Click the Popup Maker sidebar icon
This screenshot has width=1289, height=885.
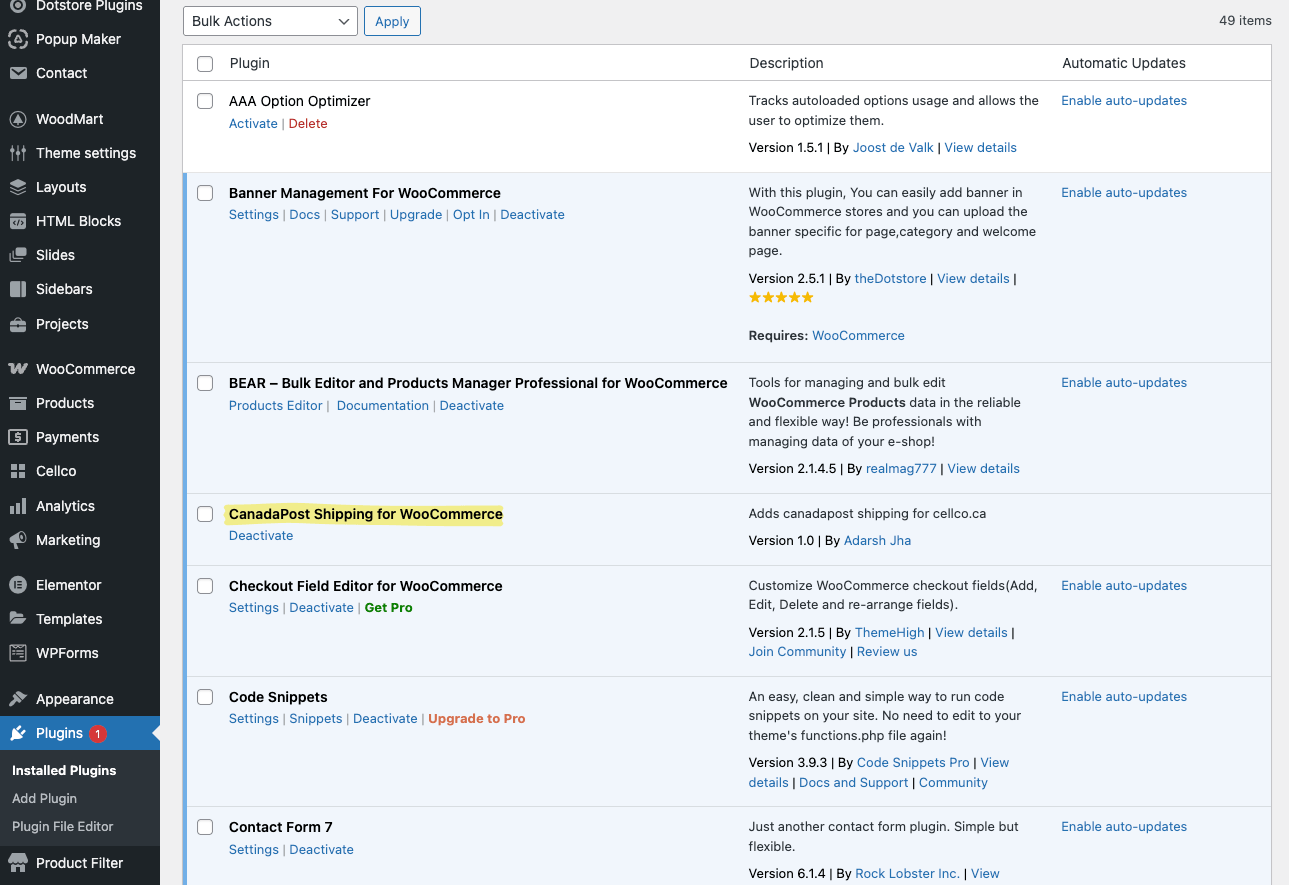[17, 39]
